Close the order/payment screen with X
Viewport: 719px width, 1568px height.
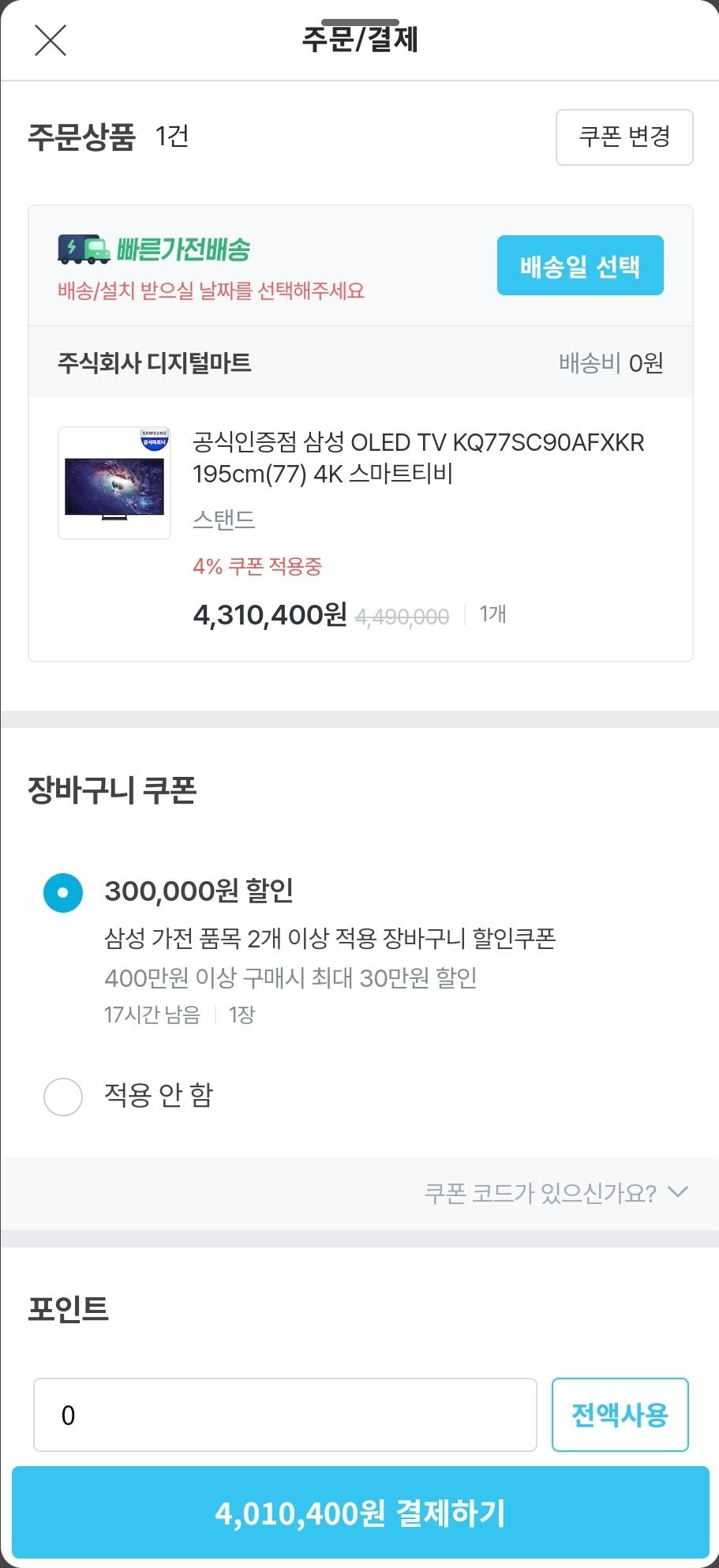pyautogui.click(x=51, y=40)
